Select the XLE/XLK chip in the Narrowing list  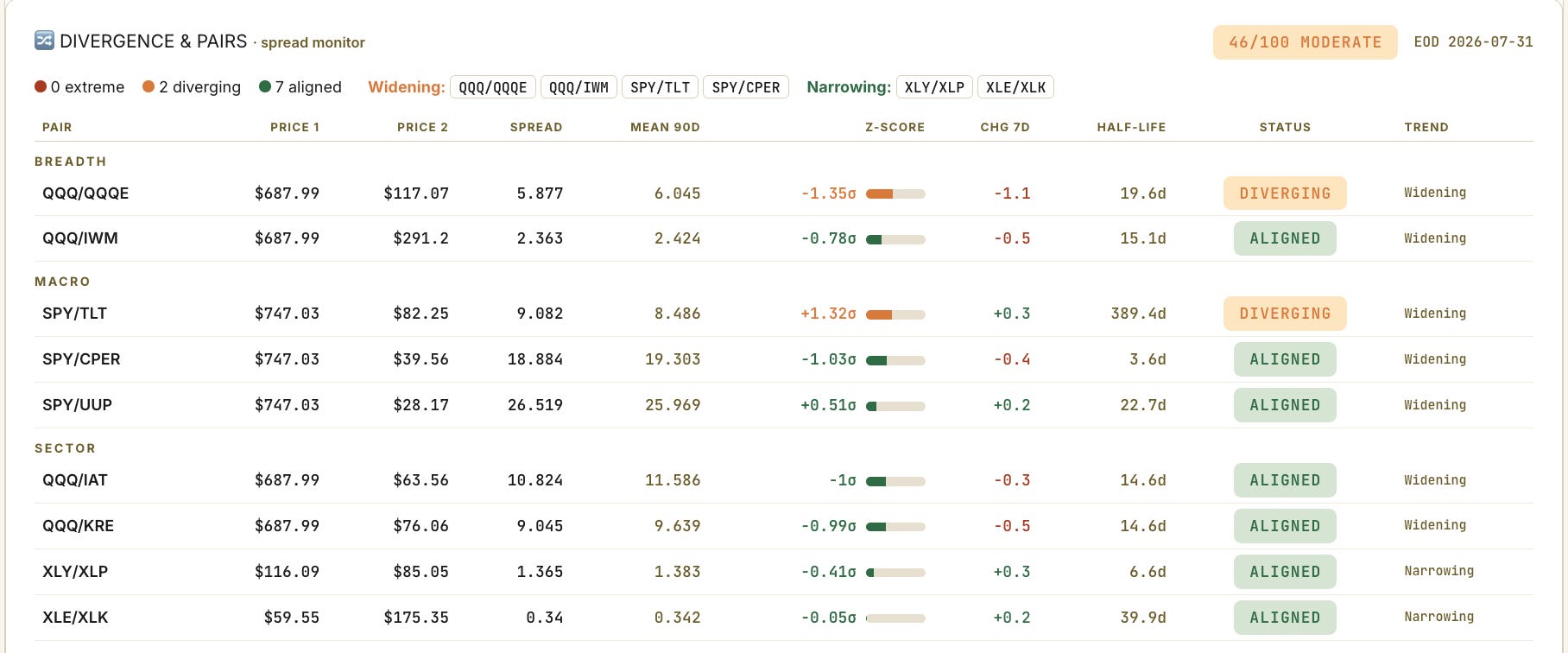pyautogui.click(x=1016, y=87)
